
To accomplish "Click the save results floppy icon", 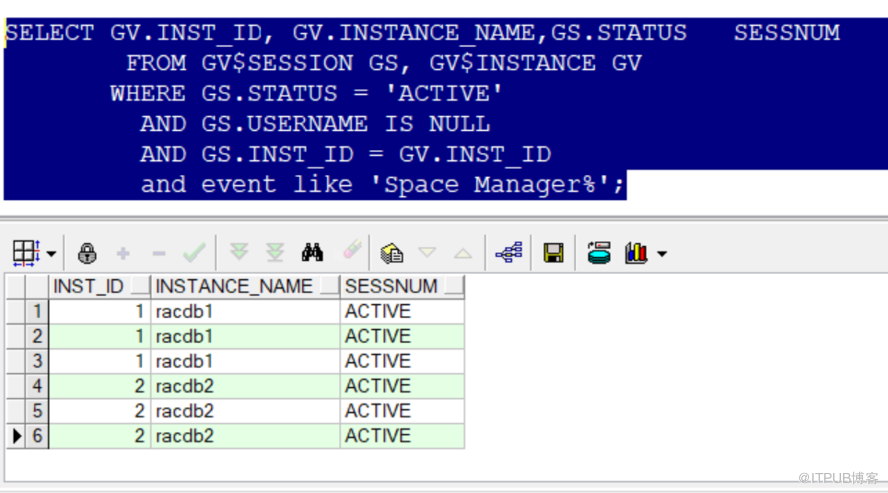I will click(x=553, y=253).
